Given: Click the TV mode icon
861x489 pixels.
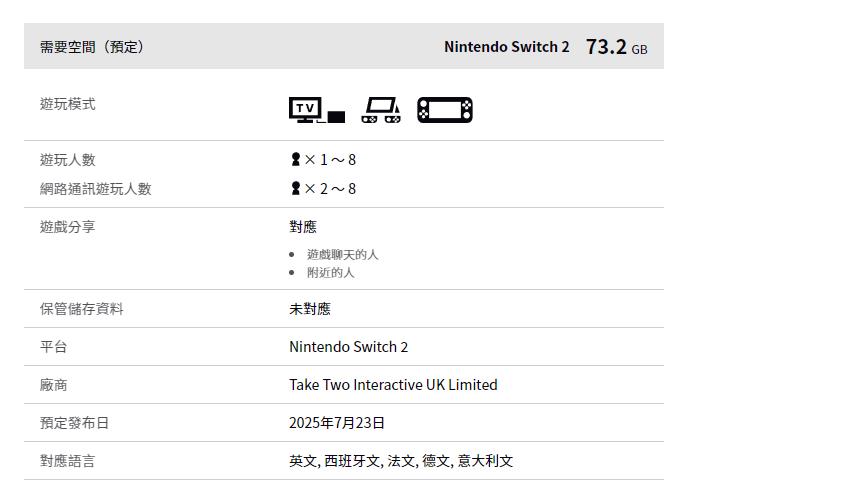Looking at the screenshot, I should pos(316,110).
